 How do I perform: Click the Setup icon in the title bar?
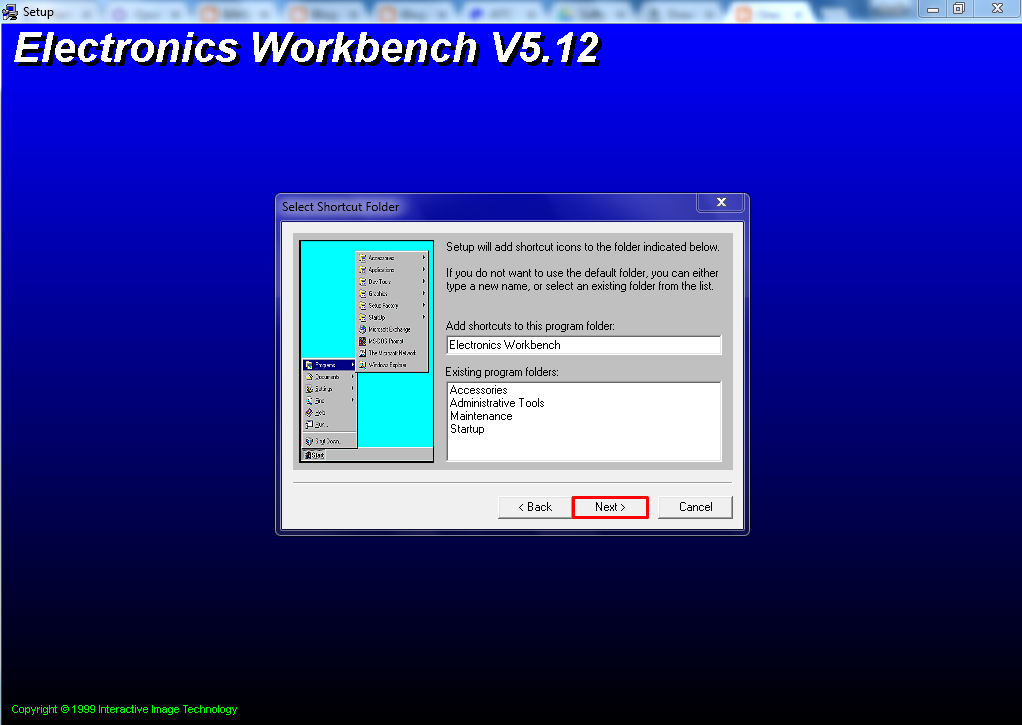pyautogui.click(x=10, y=12)
